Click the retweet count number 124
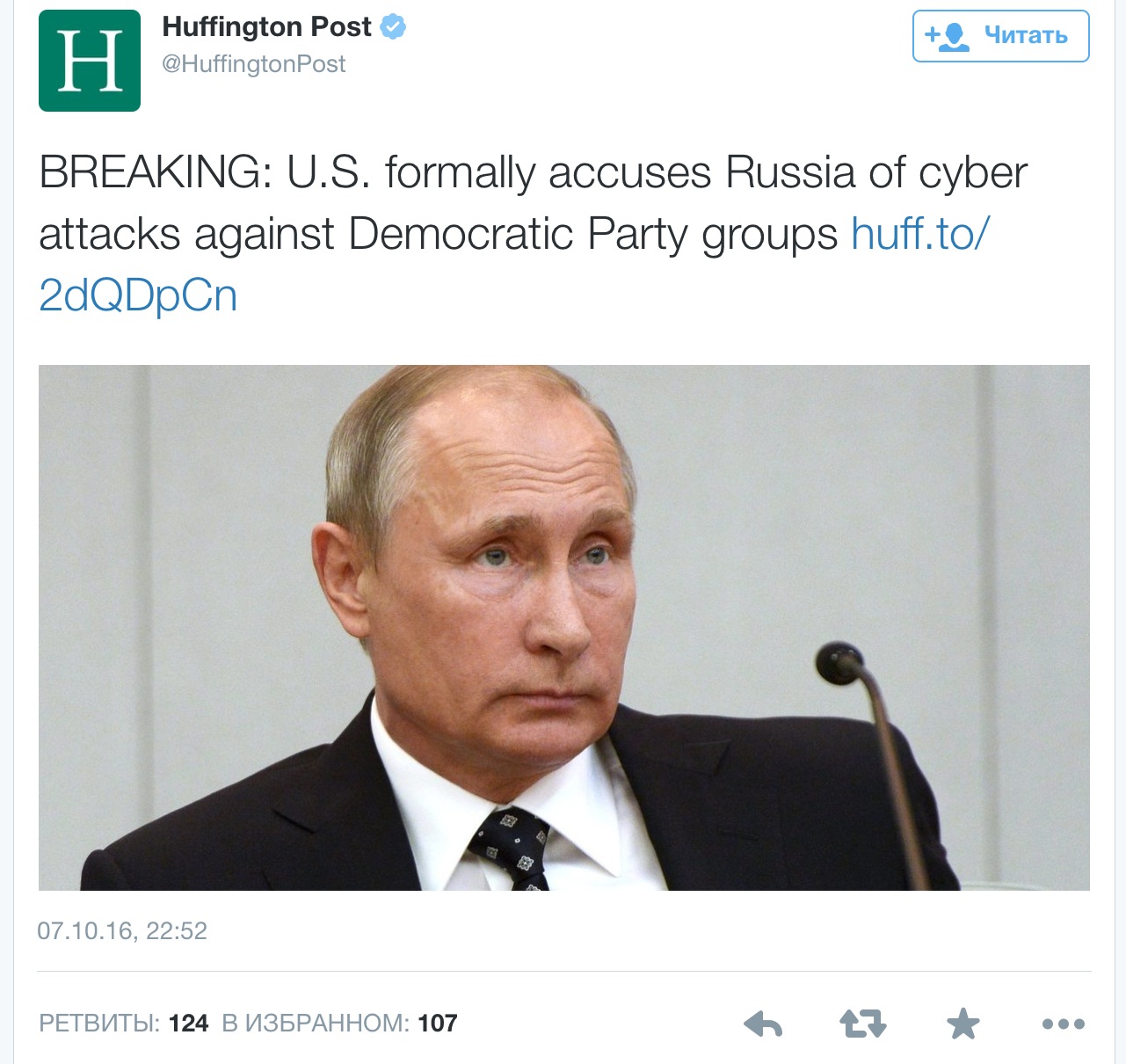The width and height of the screenshot is (1126, 1064). coord(188,1024)
